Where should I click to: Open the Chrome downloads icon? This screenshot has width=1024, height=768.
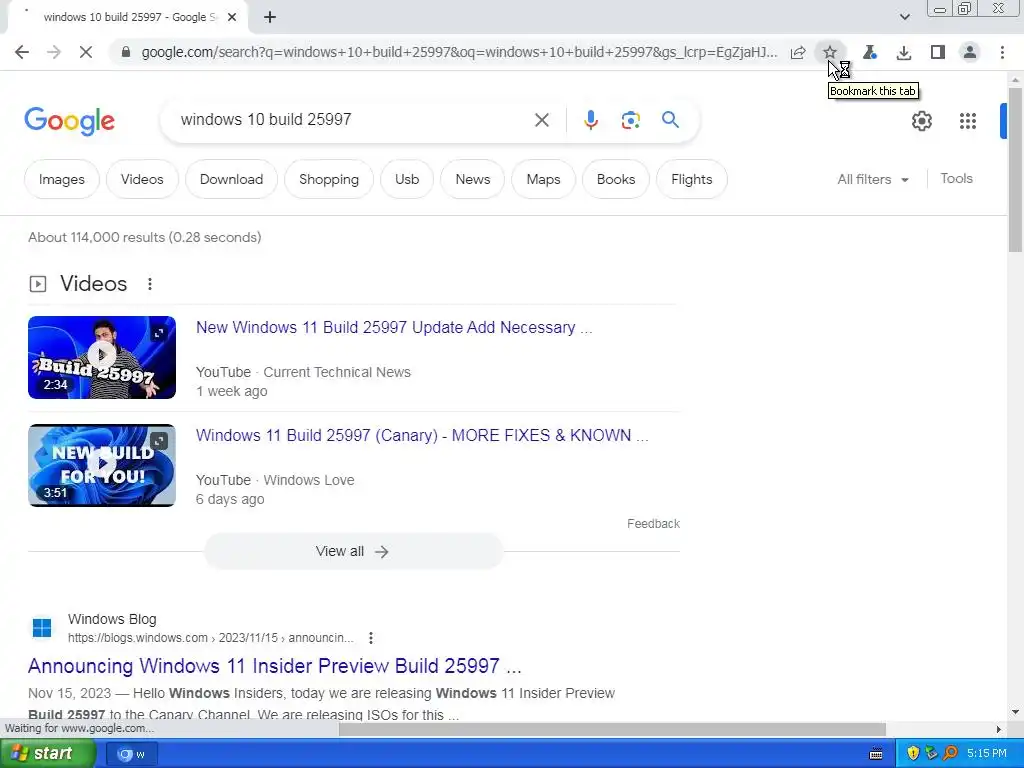tap(904, 52)
